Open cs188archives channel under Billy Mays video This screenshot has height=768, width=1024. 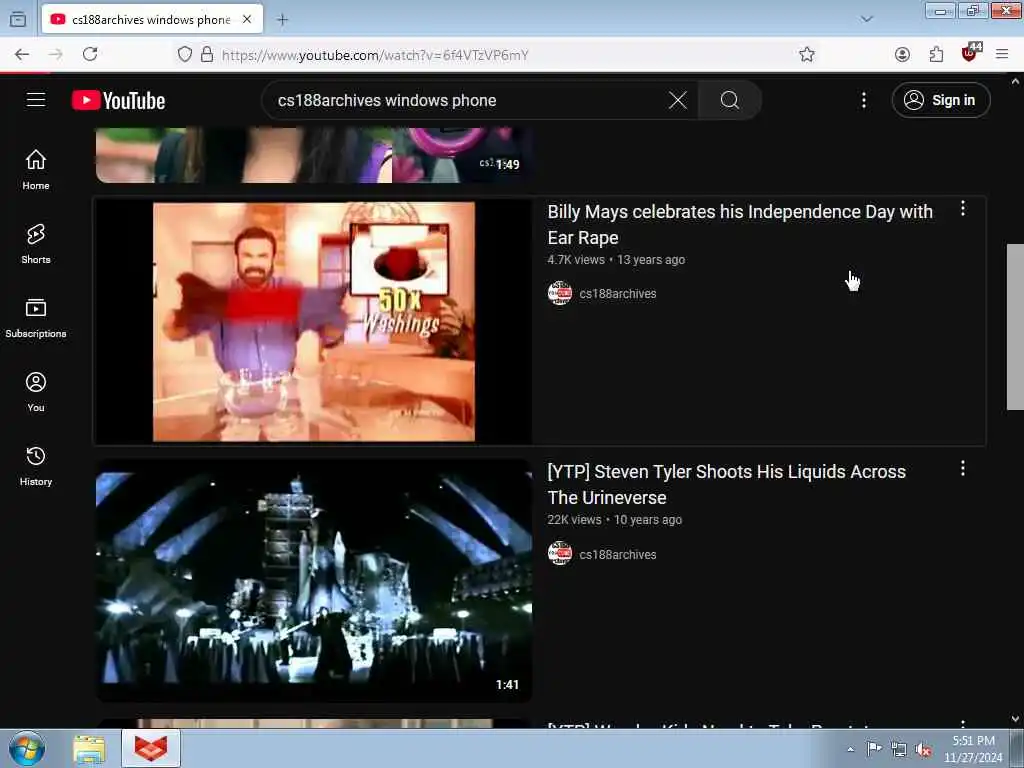(x=617, y=294)
